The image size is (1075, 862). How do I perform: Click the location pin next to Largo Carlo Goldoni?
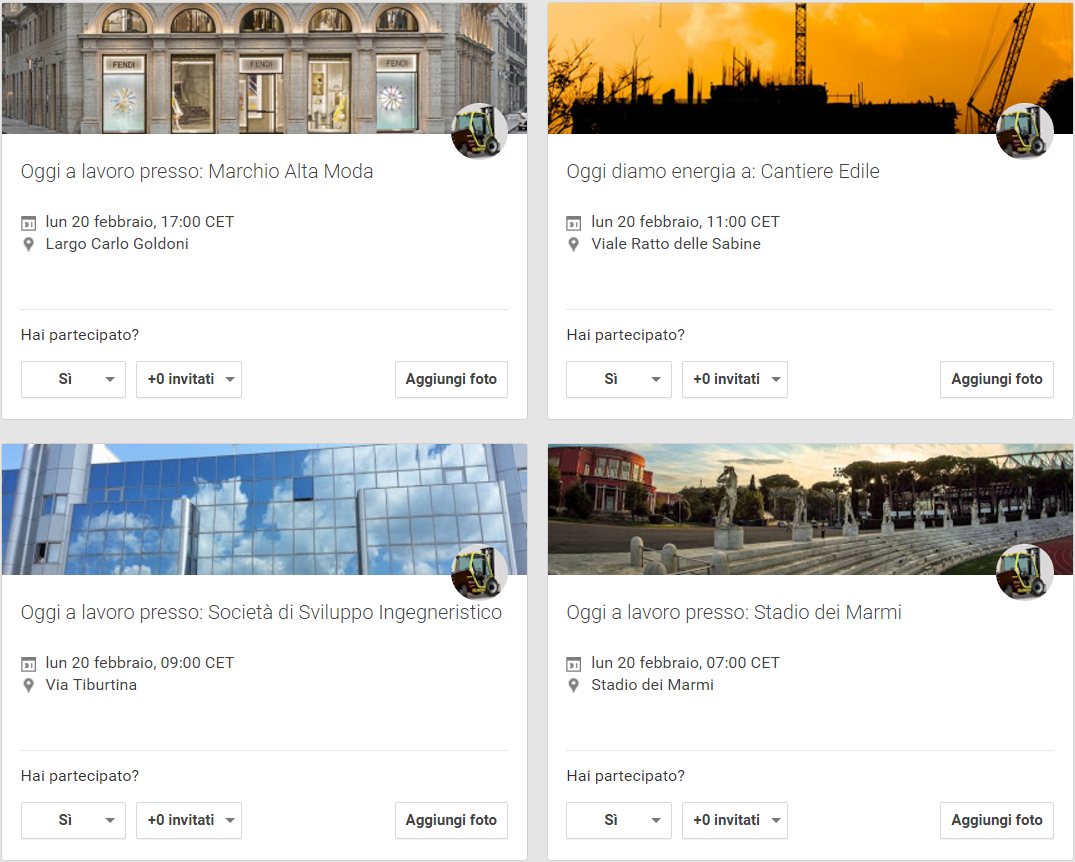coord(29,245)
